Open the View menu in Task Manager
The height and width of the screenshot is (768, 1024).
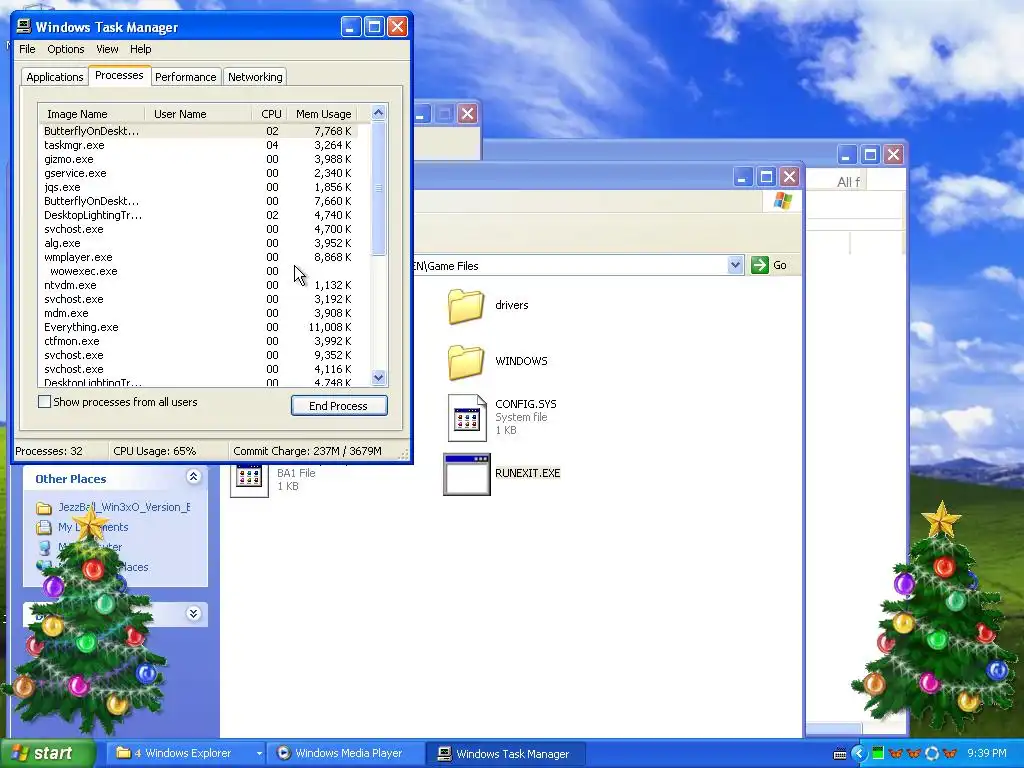(107, 49)
